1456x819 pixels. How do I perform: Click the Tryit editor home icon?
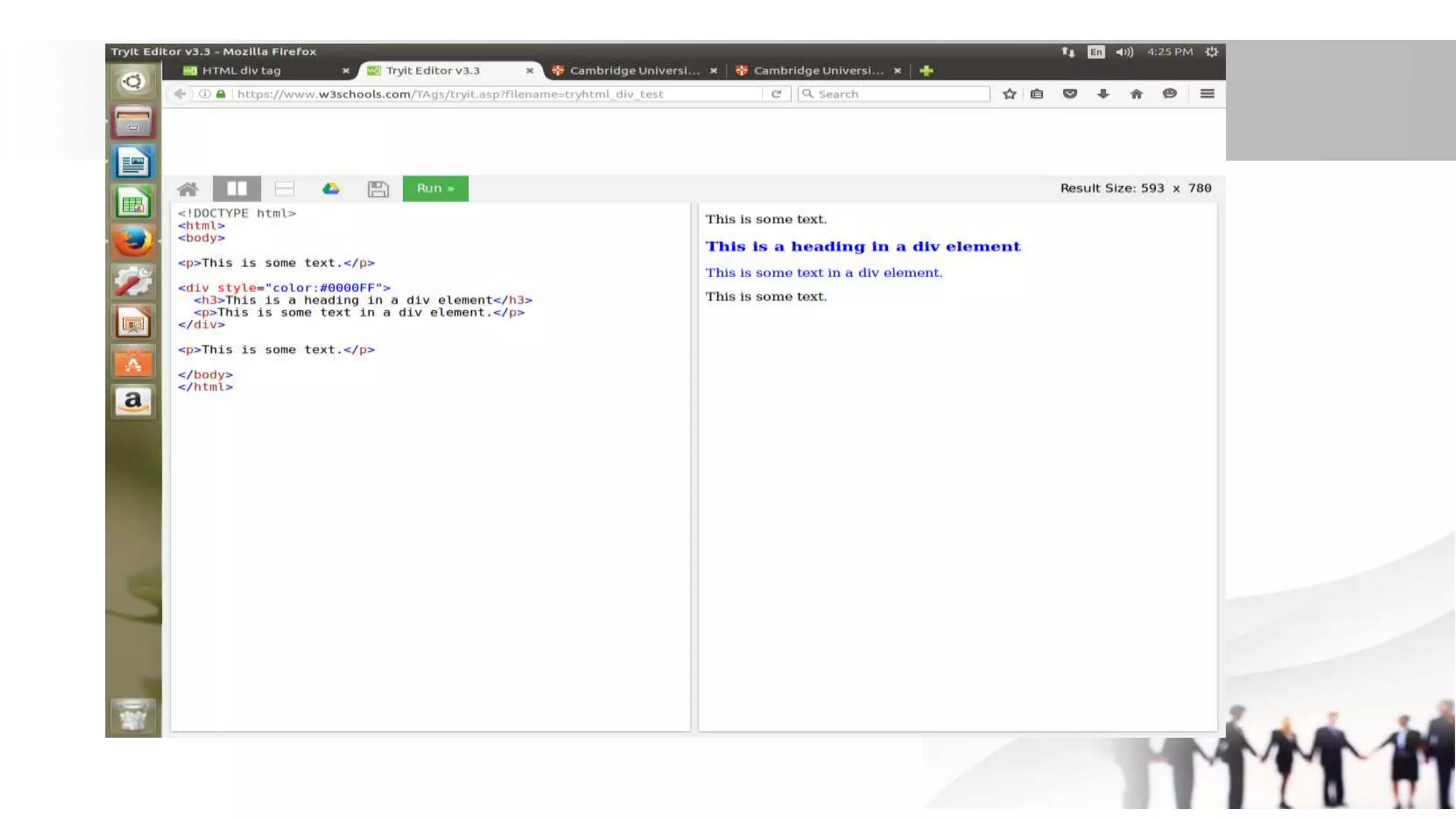(188, 189)
